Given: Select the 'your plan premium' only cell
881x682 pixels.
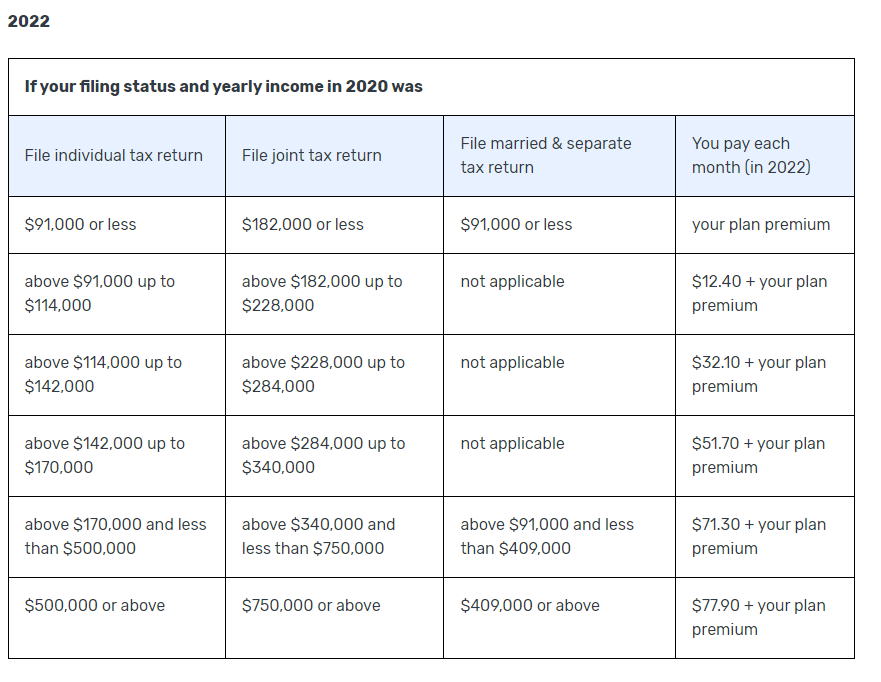Looking at the screenshot, I should coord(761,224).
